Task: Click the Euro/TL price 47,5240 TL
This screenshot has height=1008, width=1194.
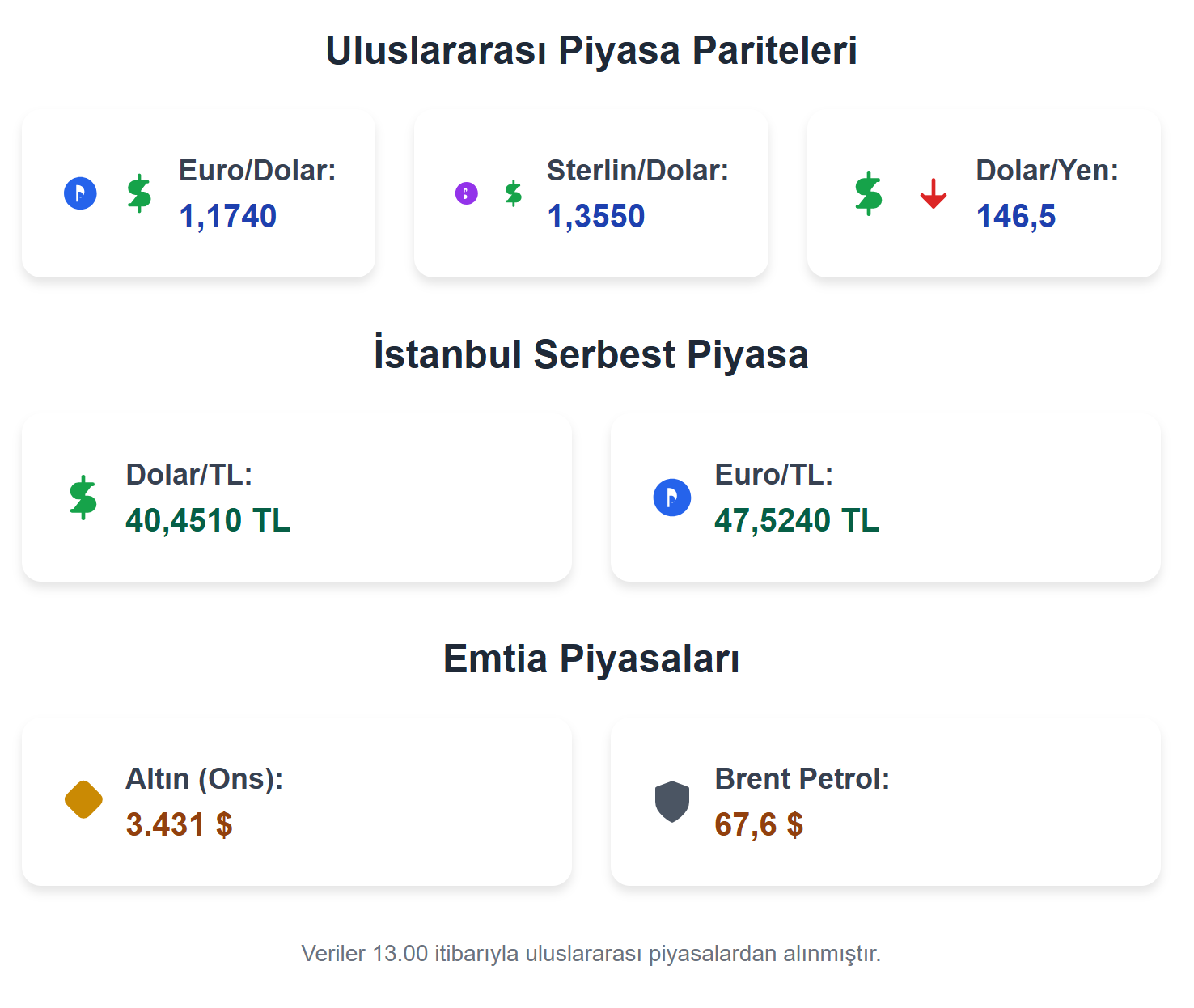Action: (797, 520)
